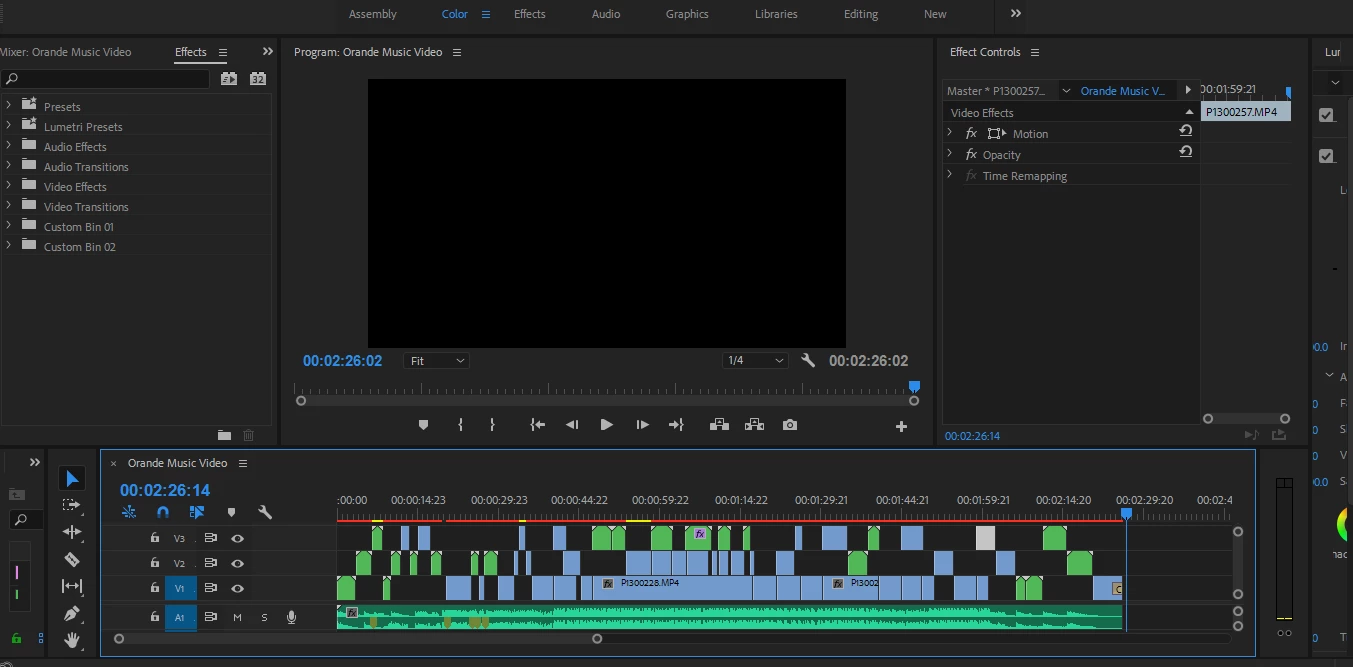
Task: Click the Effects panel search field
Action: pos(106,78)
